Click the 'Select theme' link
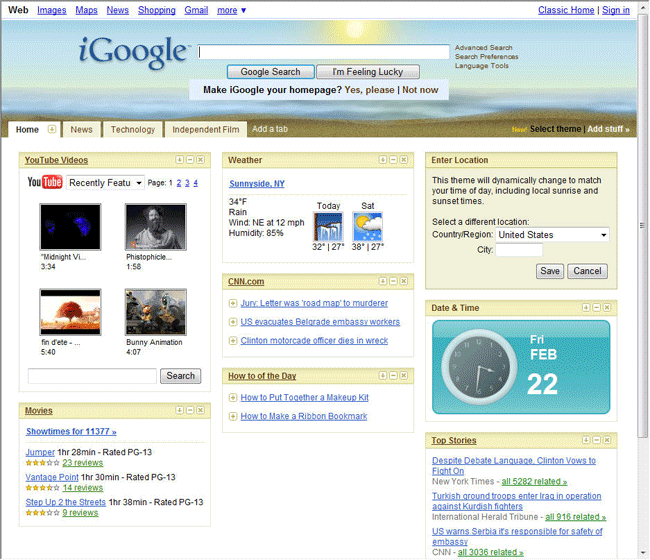This screenshot has height=560, width=650. 555,129
